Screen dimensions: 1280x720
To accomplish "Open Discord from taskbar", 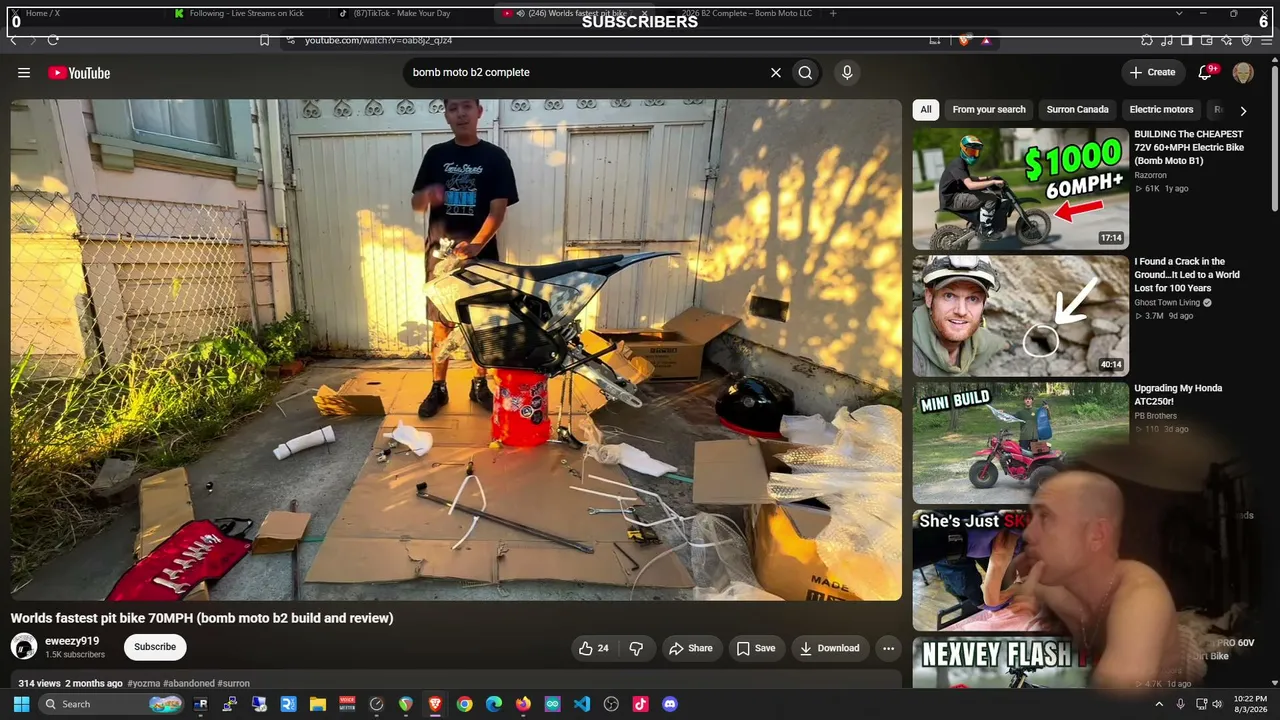I will coord(670,704).
